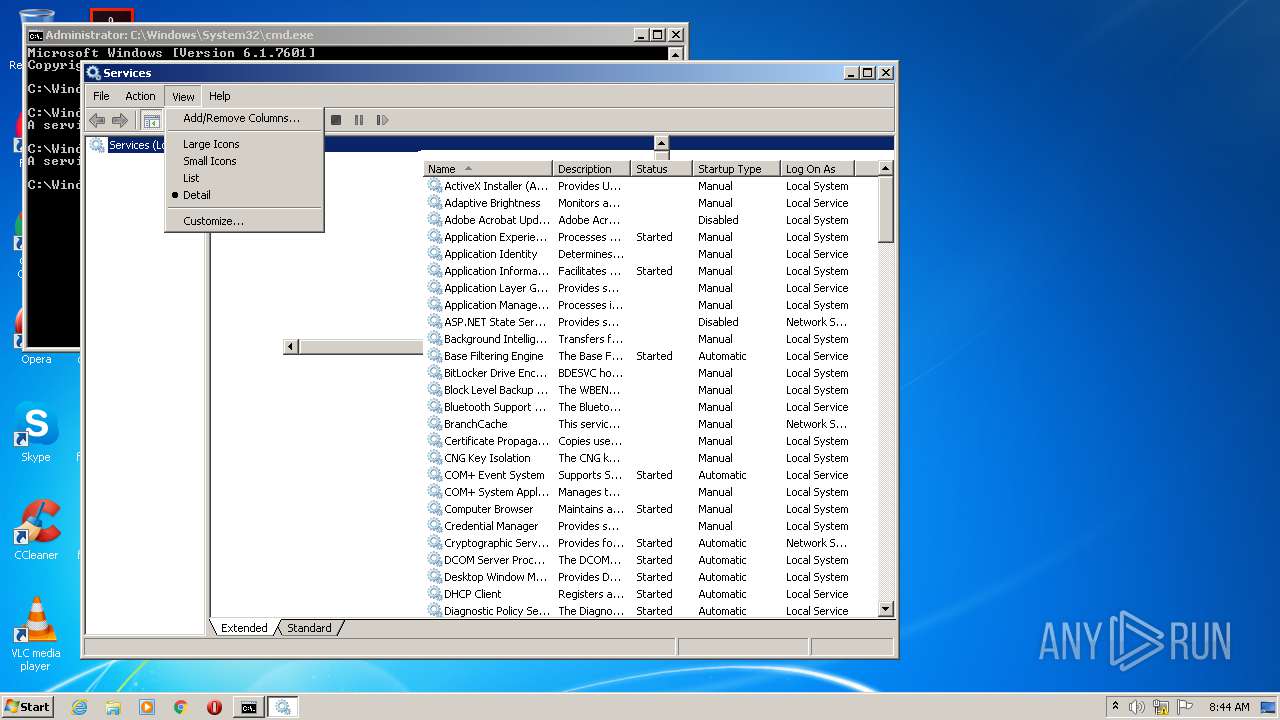This screenshot has width=1280, height=720.
Task: Choose Detail view option
Action: (244, 195)
